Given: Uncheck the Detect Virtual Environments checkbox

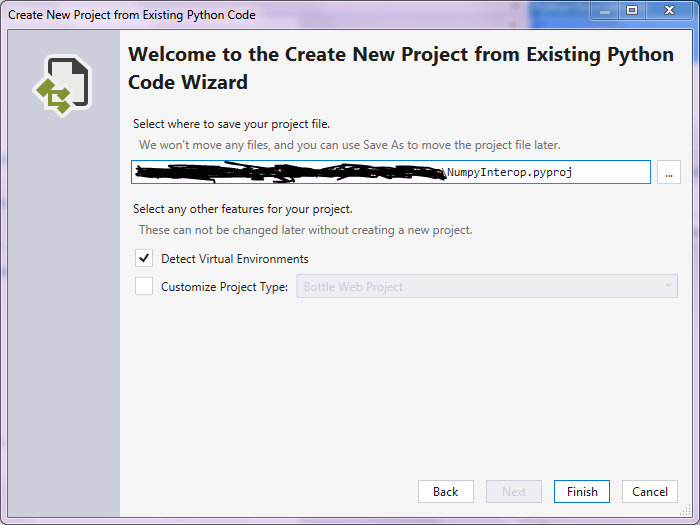Looking at the screenshot, I should (x=144, y=259).
